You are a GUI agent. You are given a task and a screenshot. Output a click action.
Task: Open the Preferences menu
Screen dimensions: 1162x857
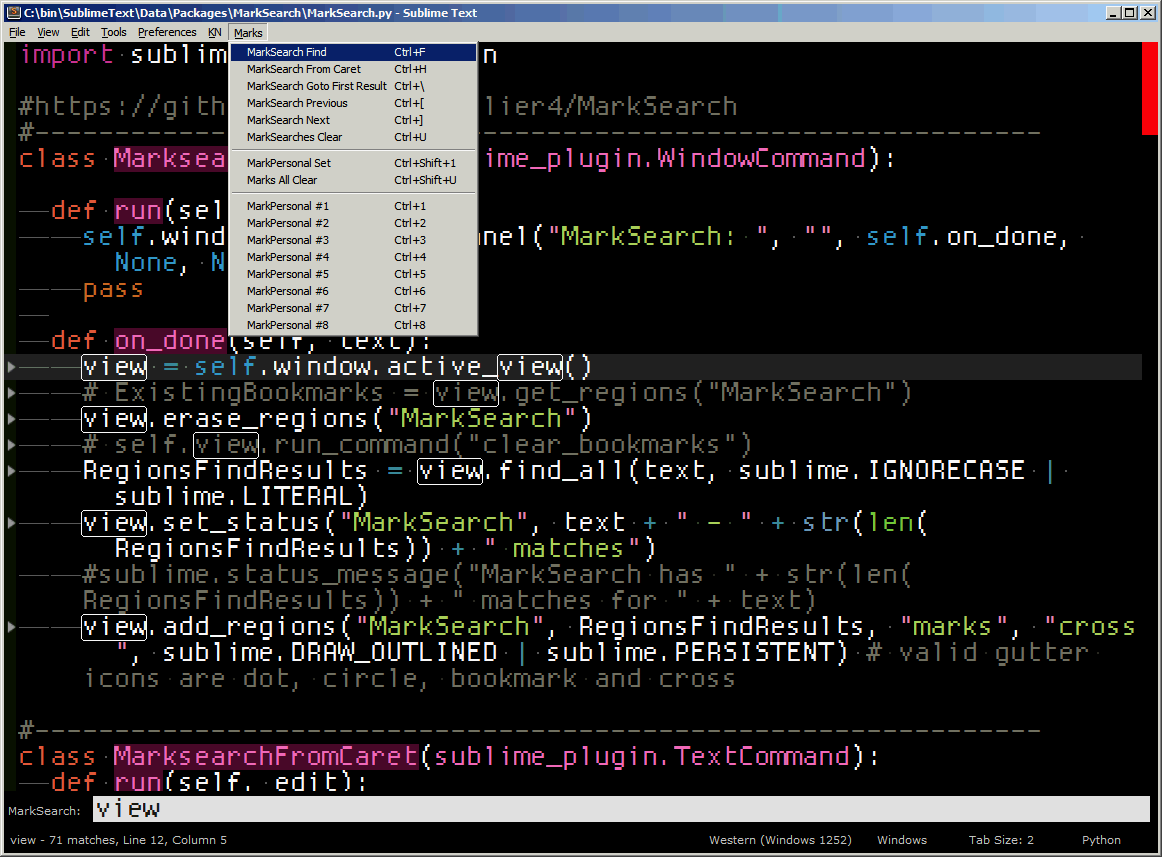pyautogui.click(x=167, y=33)
